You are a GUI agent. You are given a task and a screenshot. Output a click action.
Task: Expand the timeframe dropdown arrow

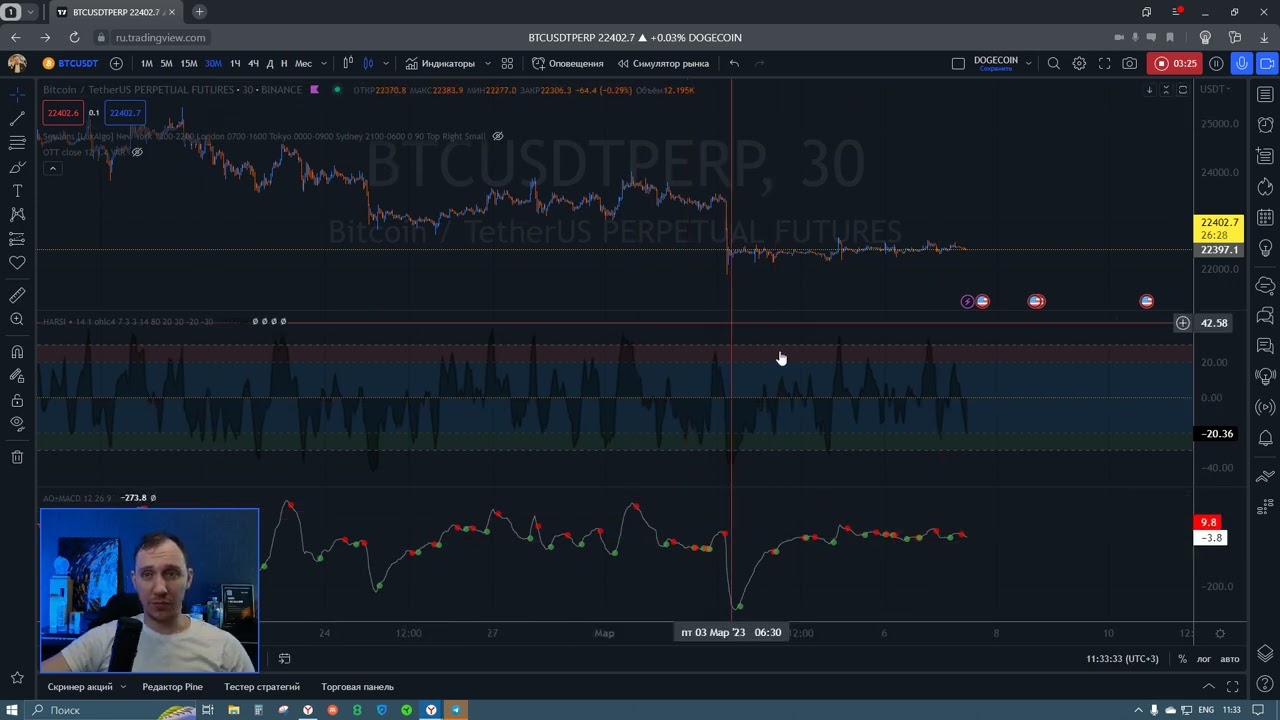tap(323, 63)
